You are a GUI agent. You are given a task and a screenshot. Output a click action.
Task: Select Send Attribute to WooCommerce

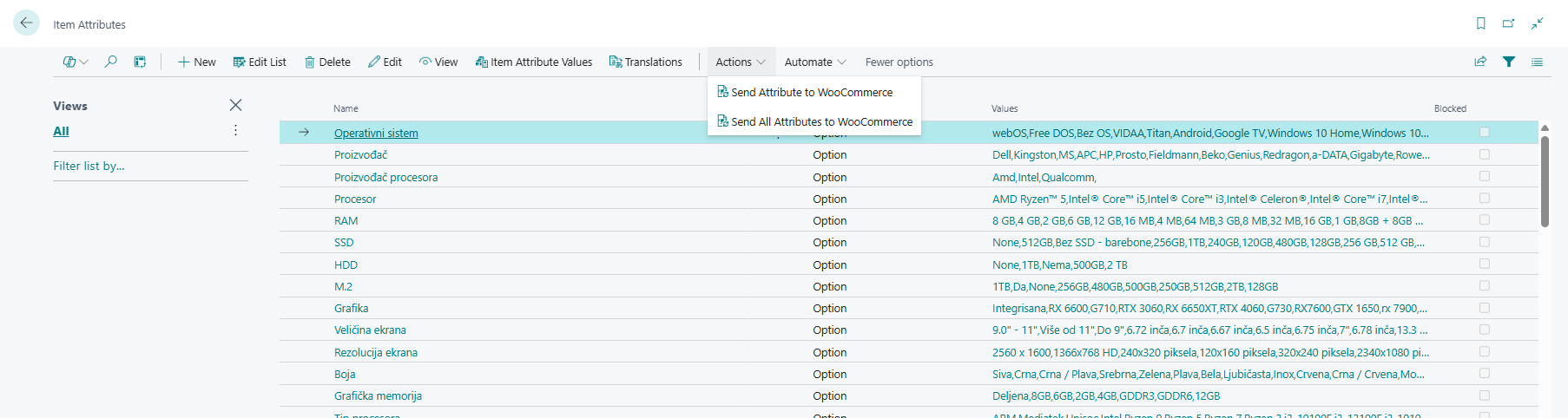814,92
